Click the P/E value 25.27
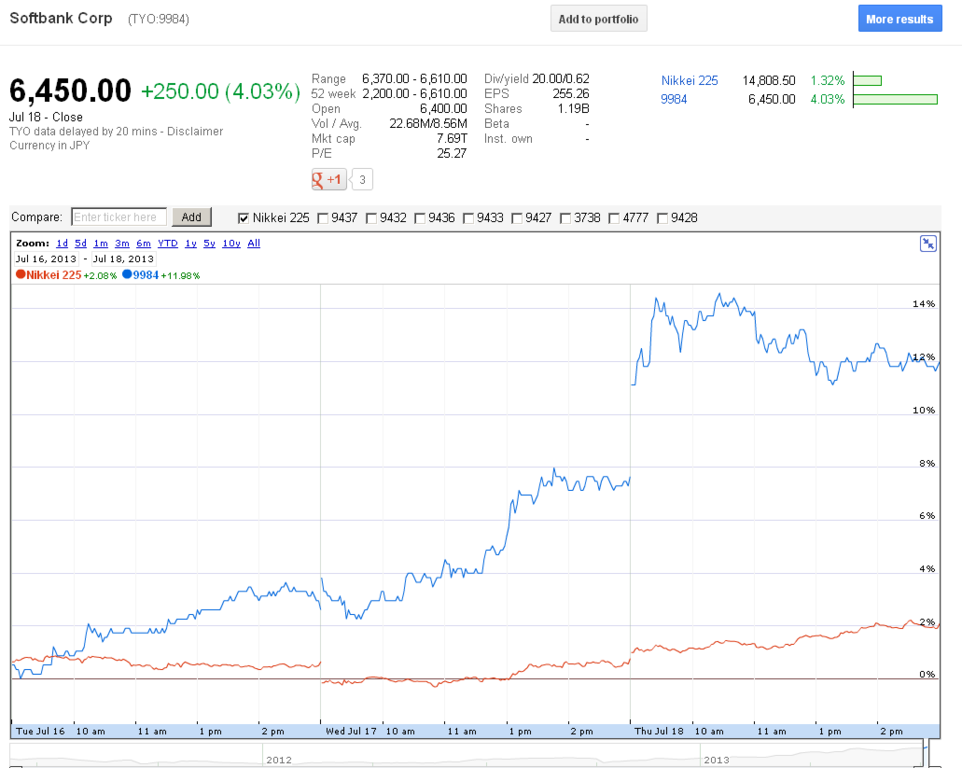This screenshot has height=768, width=962. click(452, 153)
